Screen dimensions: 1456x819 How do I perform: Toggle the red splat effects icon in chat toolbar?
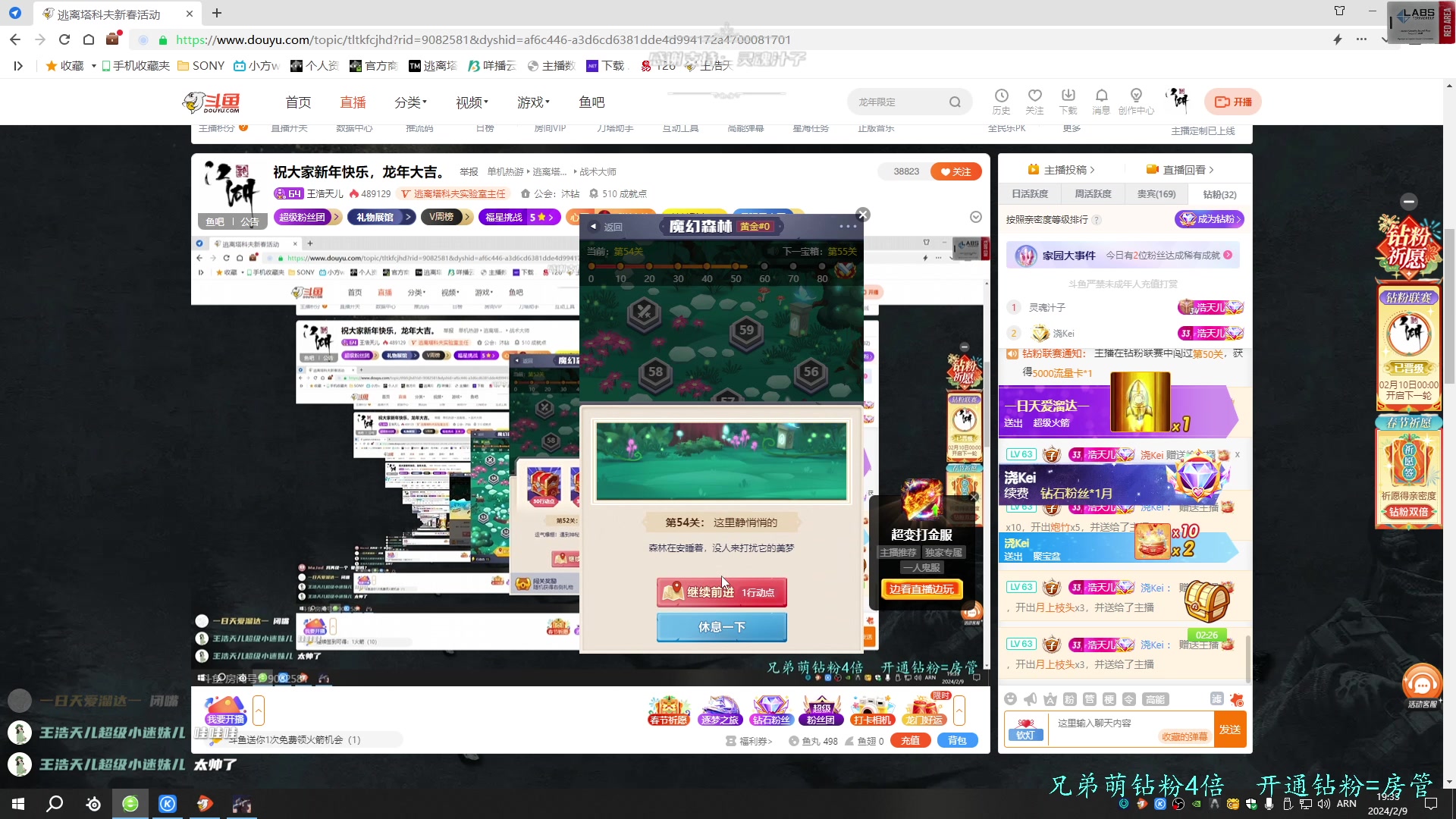click(x=1237, y=699)
